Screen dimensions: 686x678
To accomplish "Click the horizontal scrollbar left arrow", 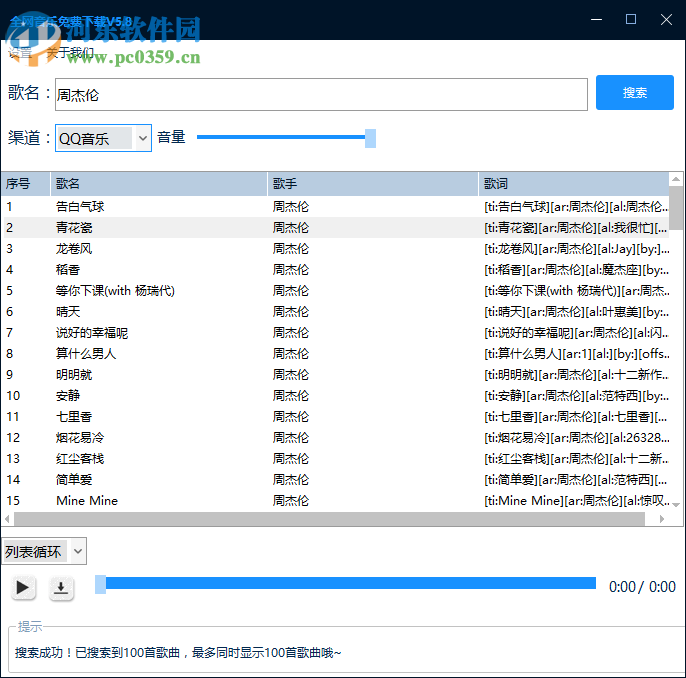I will click(7, 519).
